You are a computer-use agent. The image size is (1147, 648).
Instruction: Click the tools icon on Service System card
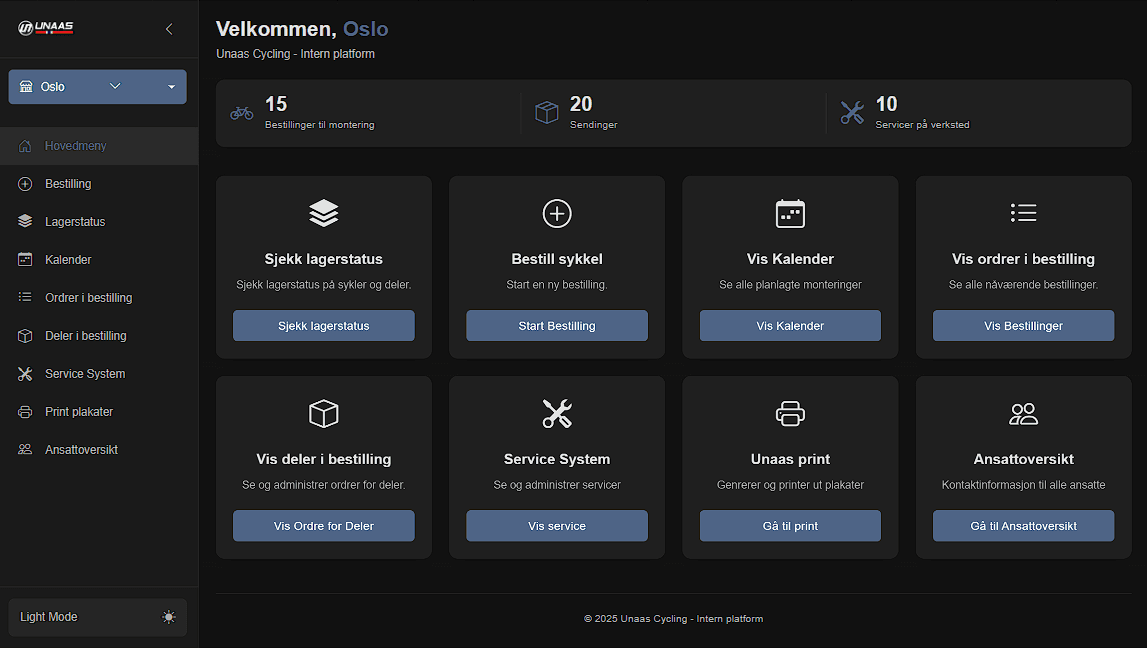(557, 414)
